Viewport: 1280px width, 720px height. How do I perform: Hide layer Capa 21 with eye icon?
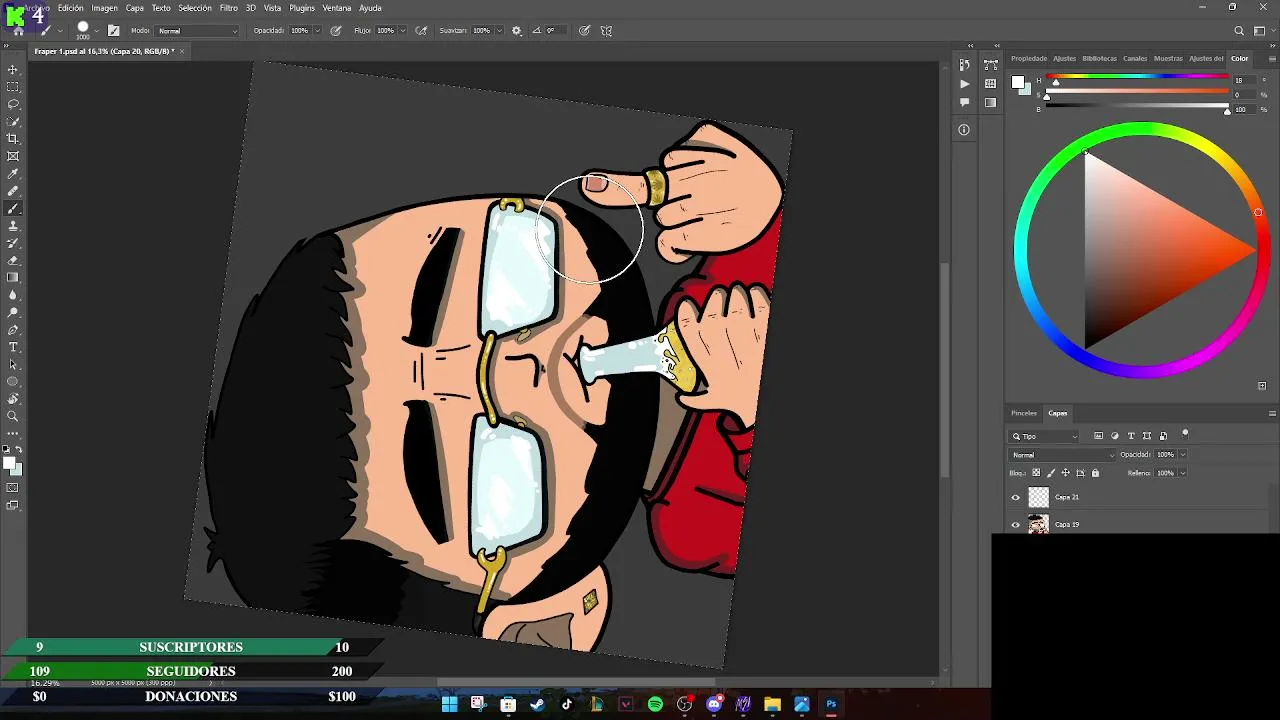point(1016,497)
